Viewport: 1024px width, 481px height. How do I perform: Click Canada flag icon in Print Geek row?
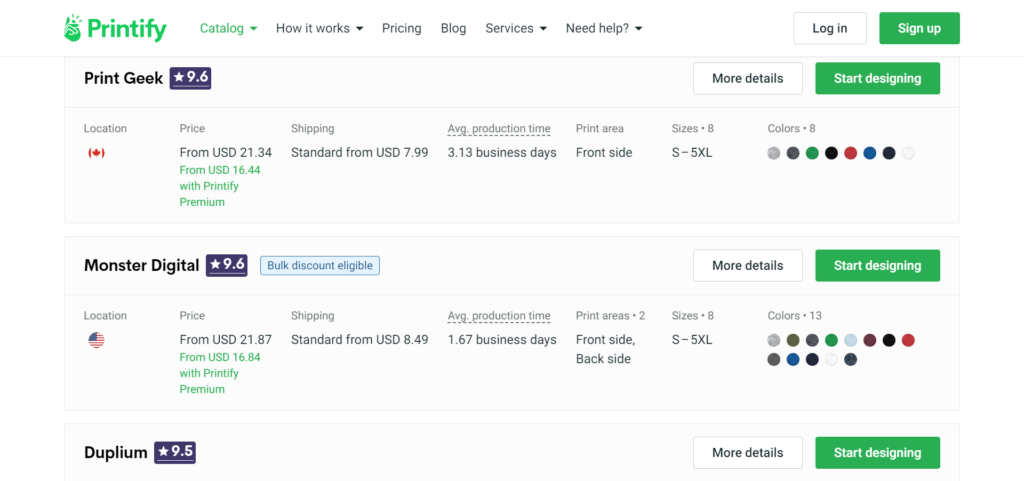pos(97,153)
